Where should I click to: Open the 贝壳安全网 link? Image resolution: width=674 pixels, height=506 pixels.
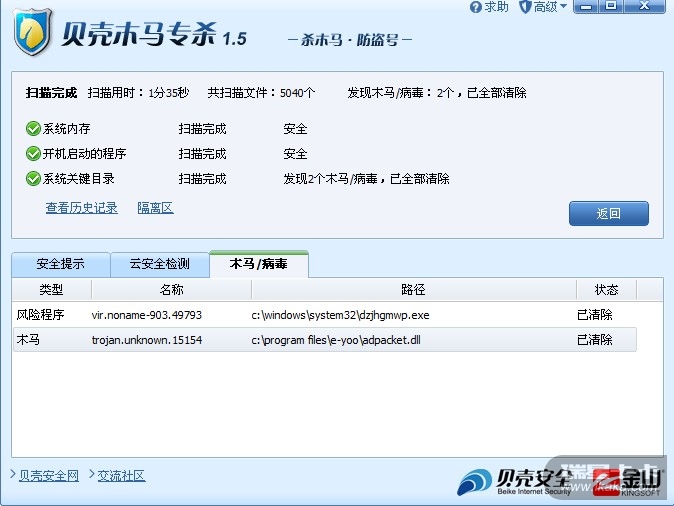49,475
